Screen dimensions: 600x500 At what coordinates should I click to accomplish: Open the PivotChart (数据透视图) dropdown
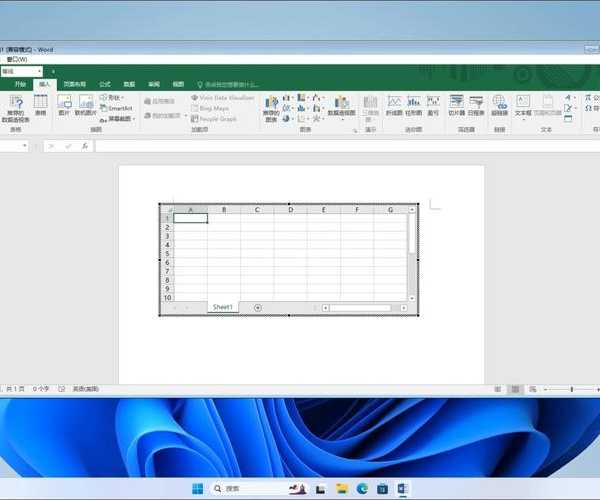click(342, 114)
